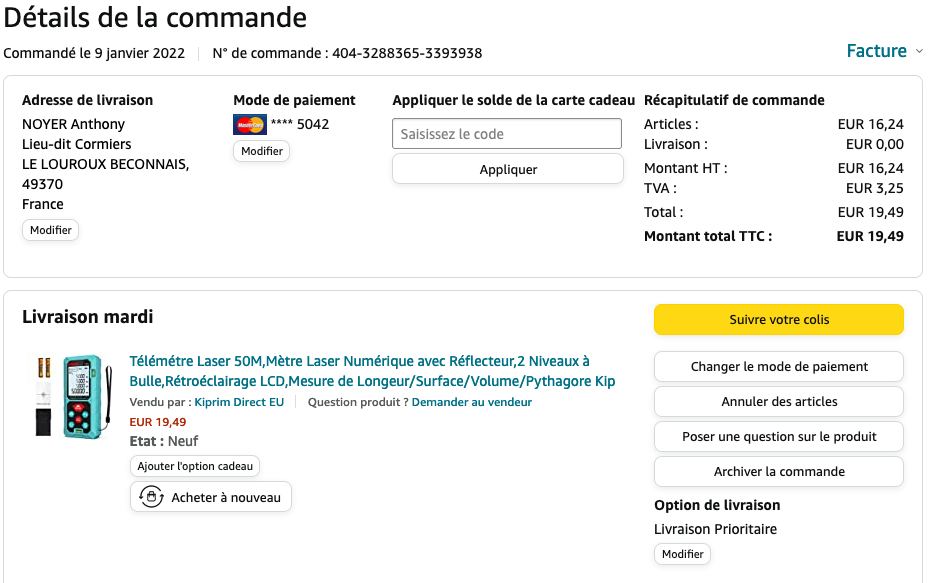Image resolution: width=930 pixels, height=583 pixels.
Task: Modify the delivery address
Action: [50, 230]
